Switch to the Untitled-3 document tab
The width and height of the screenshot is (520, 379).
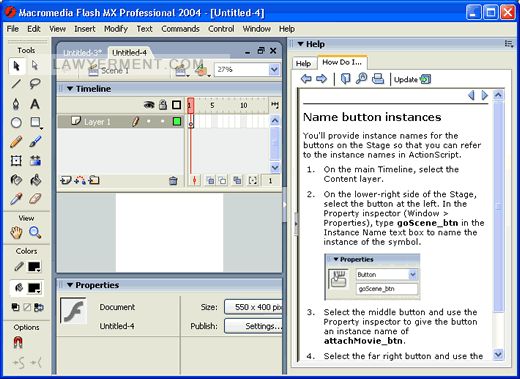tap(82, 53)
